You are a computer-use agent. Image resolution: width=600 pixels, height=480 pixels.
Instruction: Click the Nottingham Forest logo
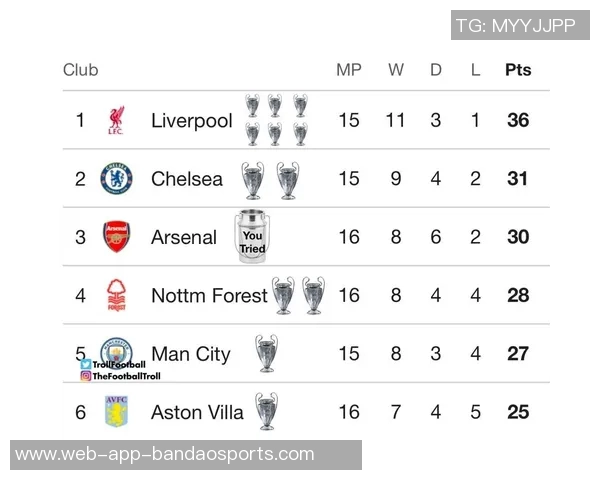(x=116, y=295)
